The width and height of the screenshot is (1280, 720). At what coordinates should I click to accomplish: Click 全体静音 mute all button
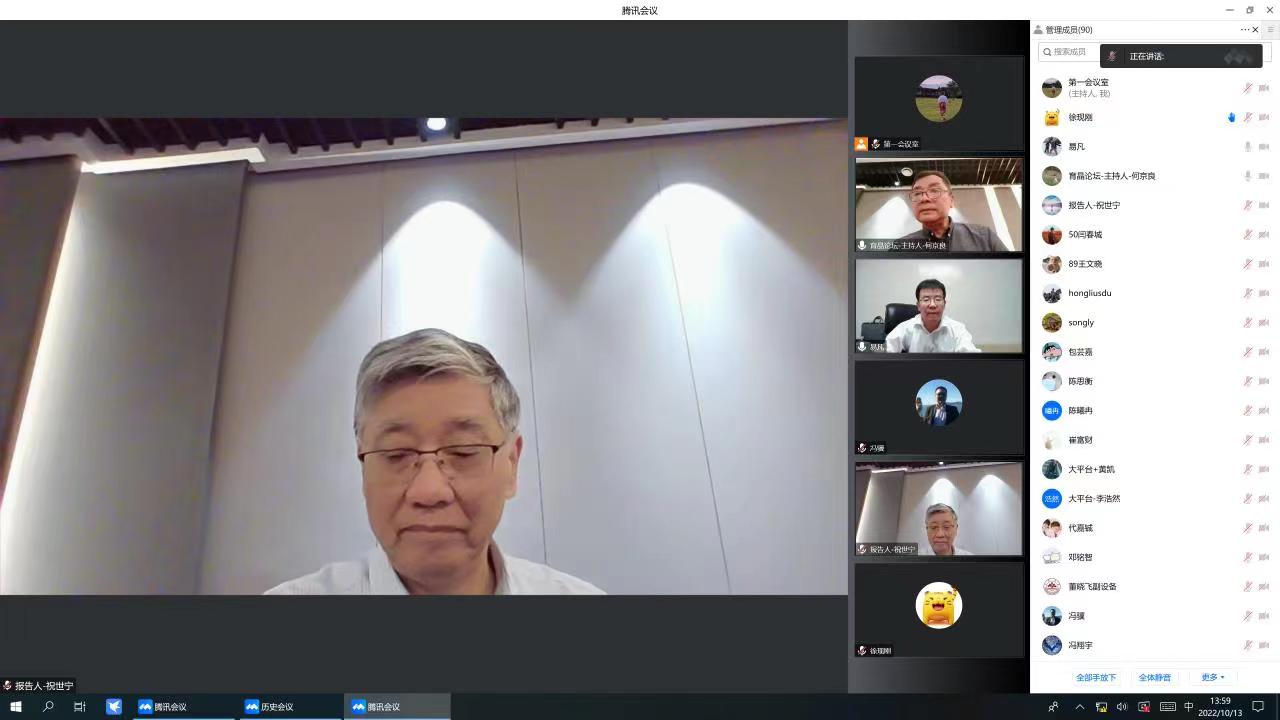[x=1154, y=678]
